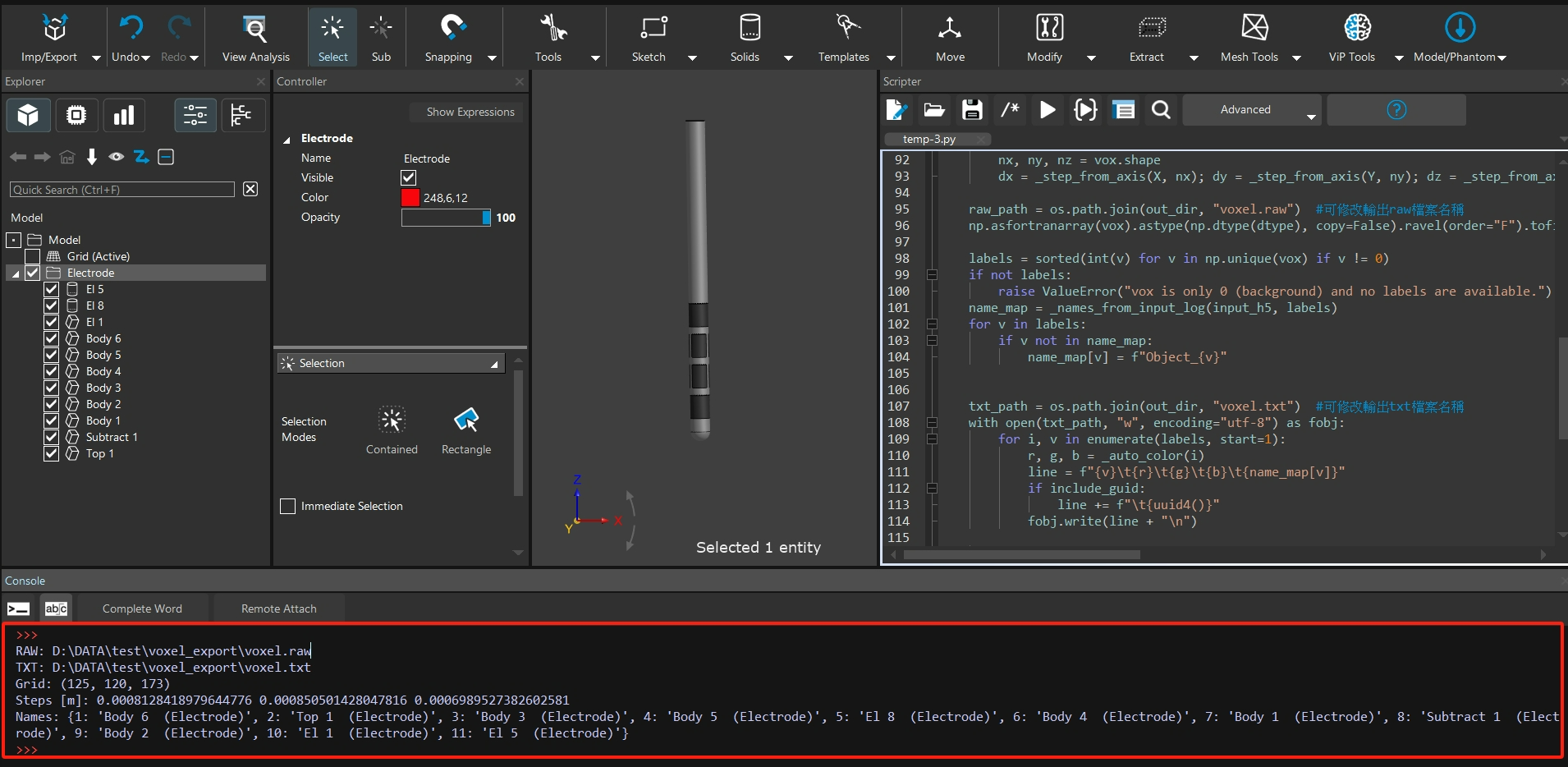
Task: Open script file with folder icon
Action: tap(934, 110)
